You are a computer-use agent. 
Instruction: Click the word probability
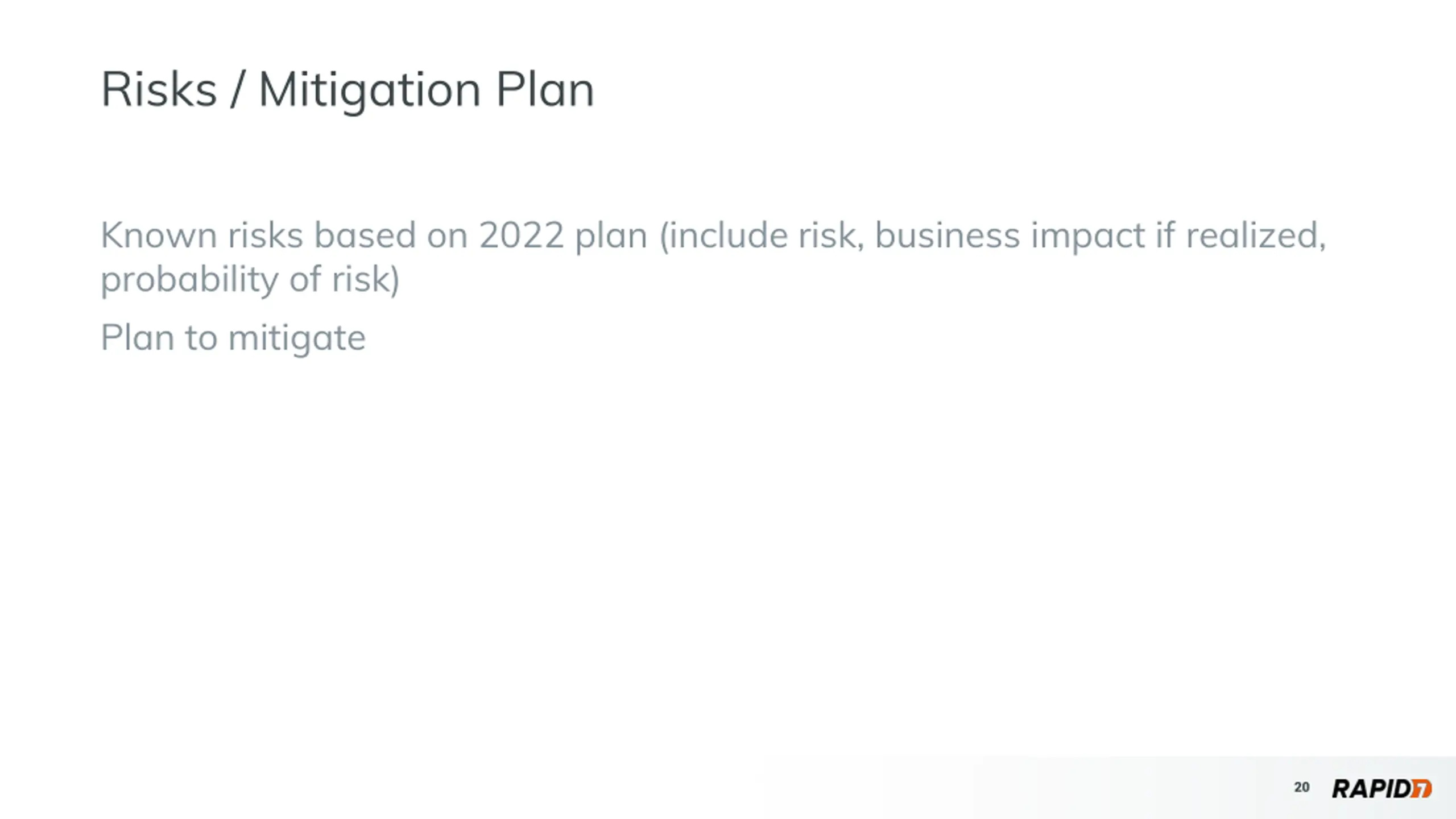[x=189, y=280]
